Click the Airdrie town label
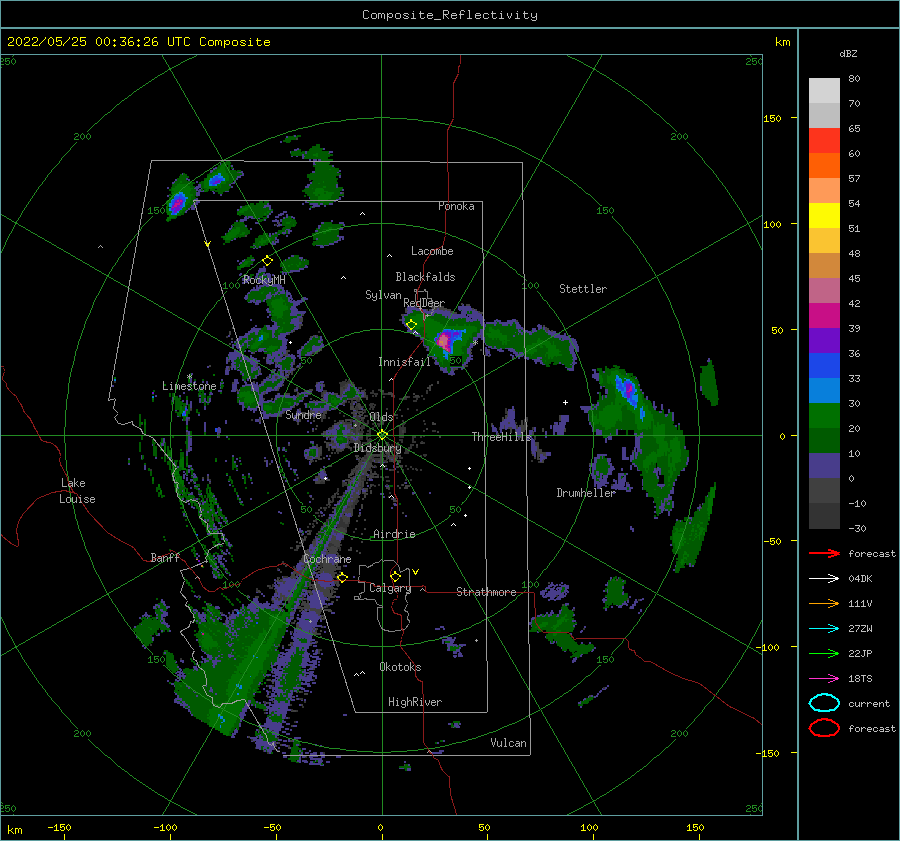 click(394, 534)
